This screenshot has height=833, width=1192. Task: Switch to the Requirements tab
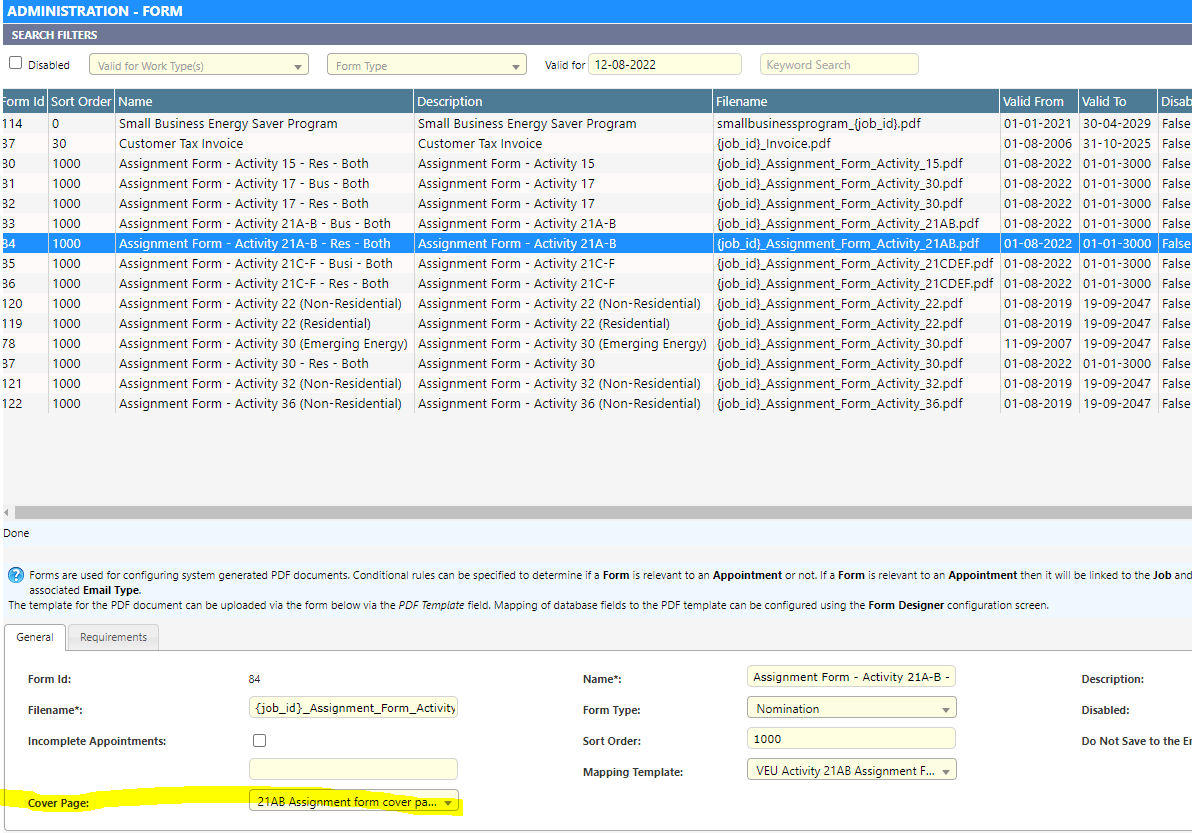[113, 637]
